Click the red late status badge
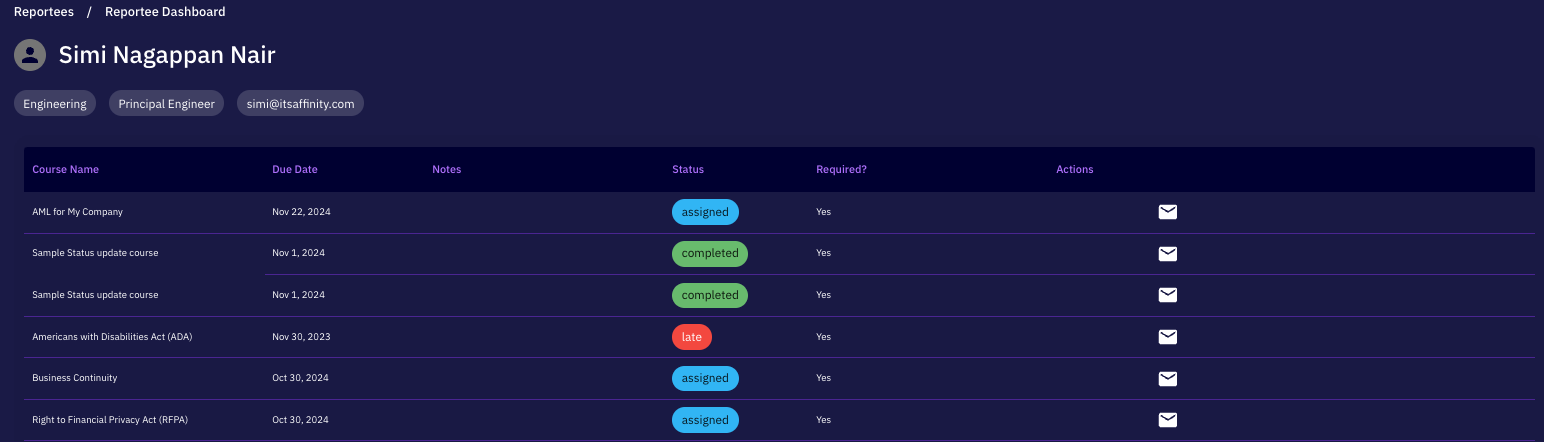Viewport: 1544px width, 442px height. [691, 337]
